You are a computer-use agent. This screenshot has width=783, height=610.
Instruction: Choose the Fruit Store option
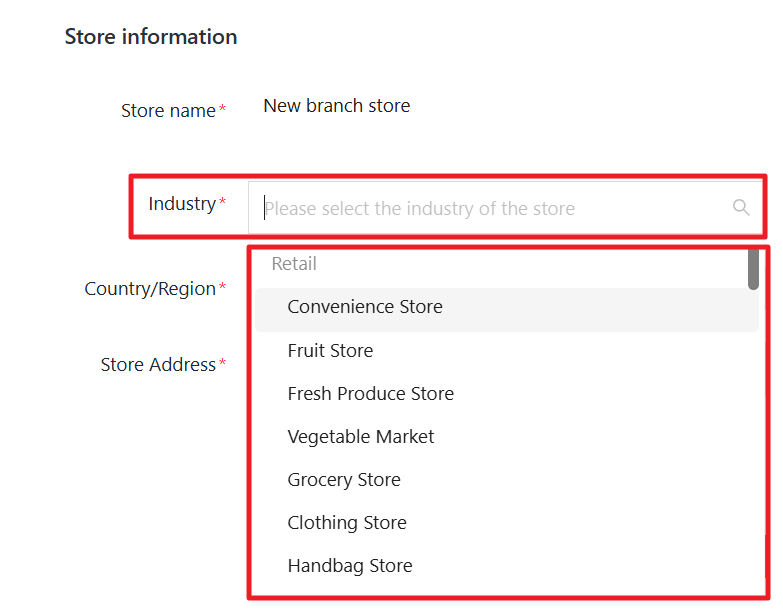pyautogui.click(x=330, y=351)
